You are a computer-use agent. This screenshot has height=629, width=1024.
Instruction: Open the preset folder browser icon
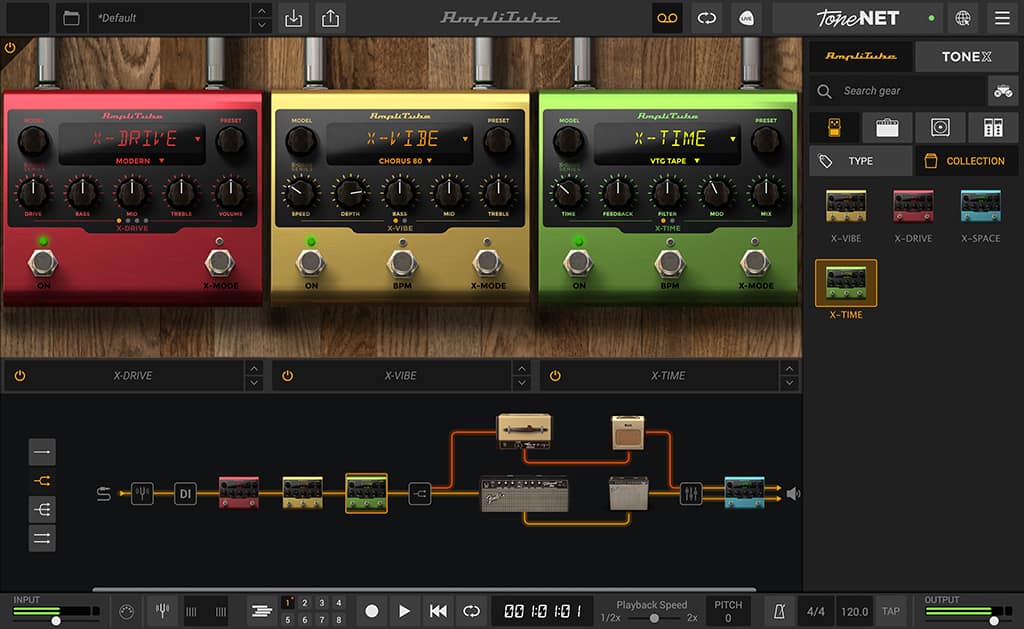(x=70, y=18)
